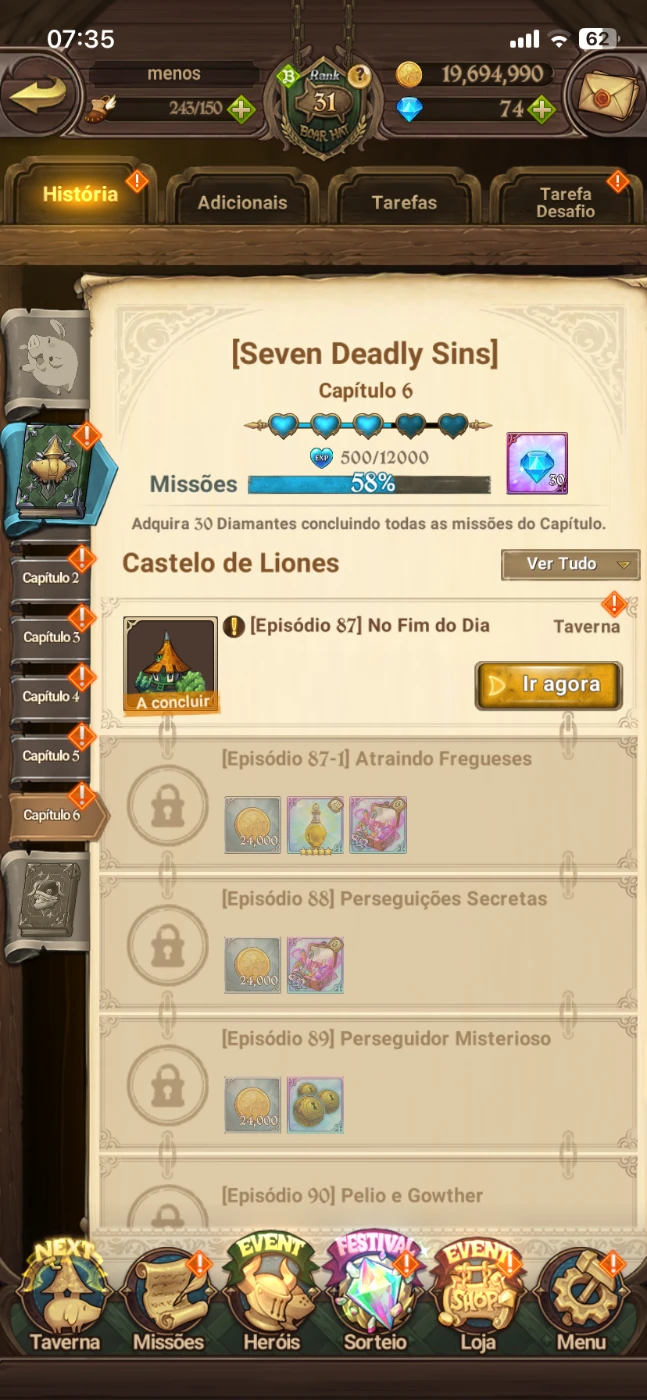Open the Menu gear icon
Screen dimensions: 647x1400
click(582, 1298)
